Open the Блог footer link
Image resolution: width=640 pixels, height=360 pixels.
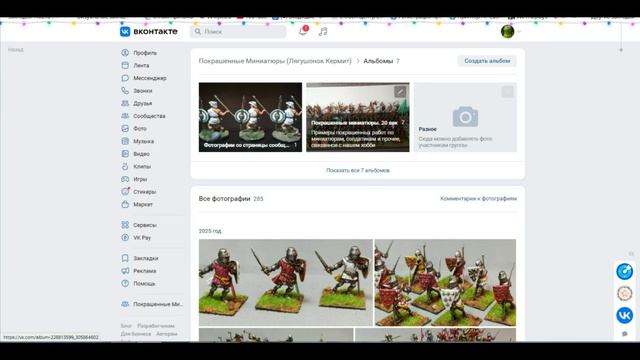point(126,326)
